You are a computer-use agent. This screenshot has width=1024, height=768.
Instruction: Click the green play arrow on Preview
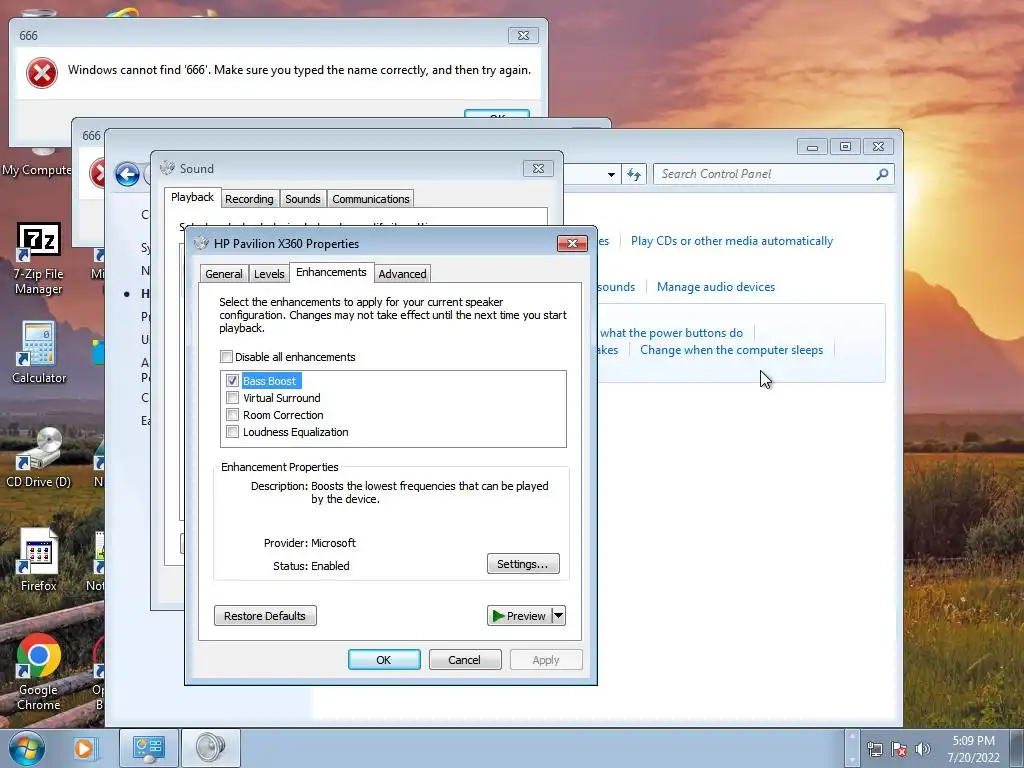498,616
